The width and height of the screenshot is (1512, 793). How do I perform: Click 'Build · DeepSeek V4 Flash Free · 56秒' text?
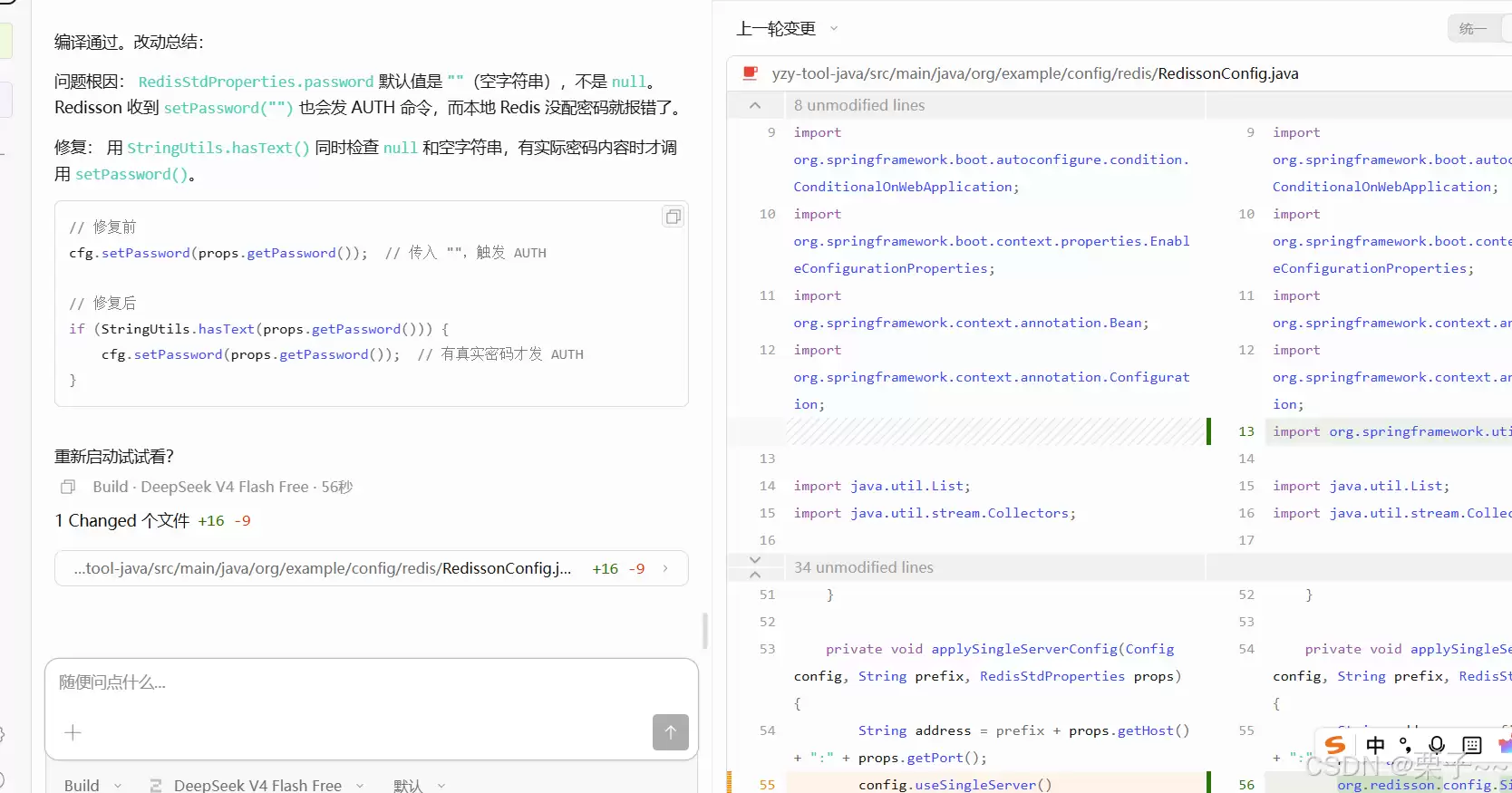[223, 488]
